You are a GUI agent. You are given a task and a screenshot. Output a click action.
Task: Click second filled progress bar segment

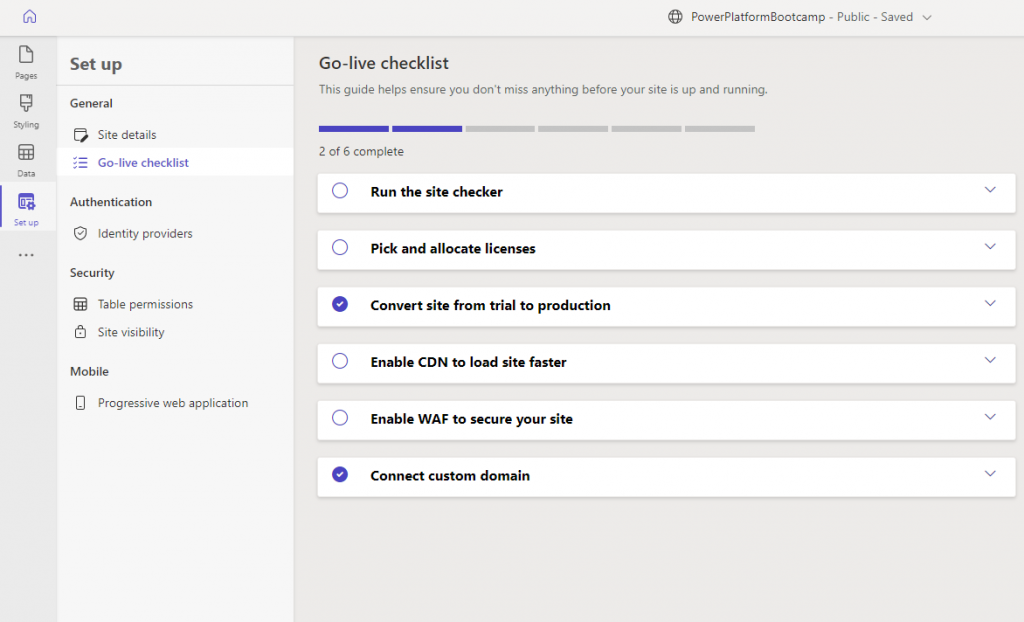427,129
